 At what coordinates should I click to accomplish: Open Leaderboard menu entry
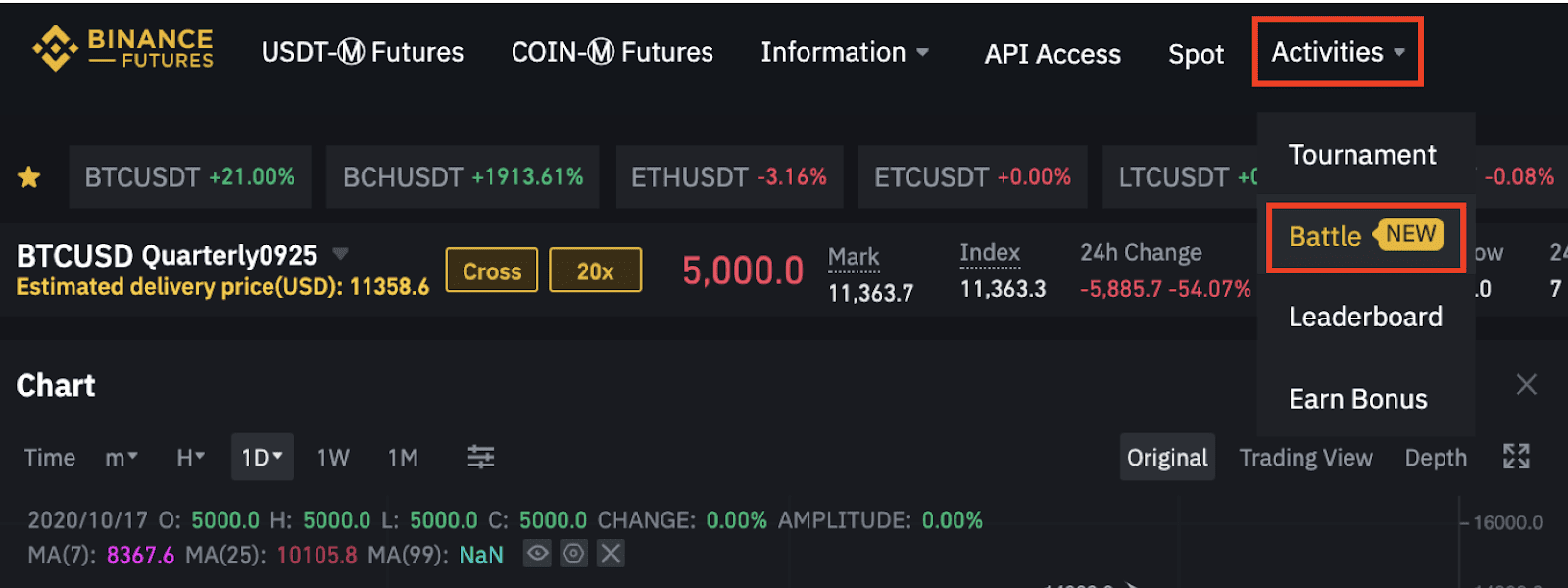point(1365,317)
